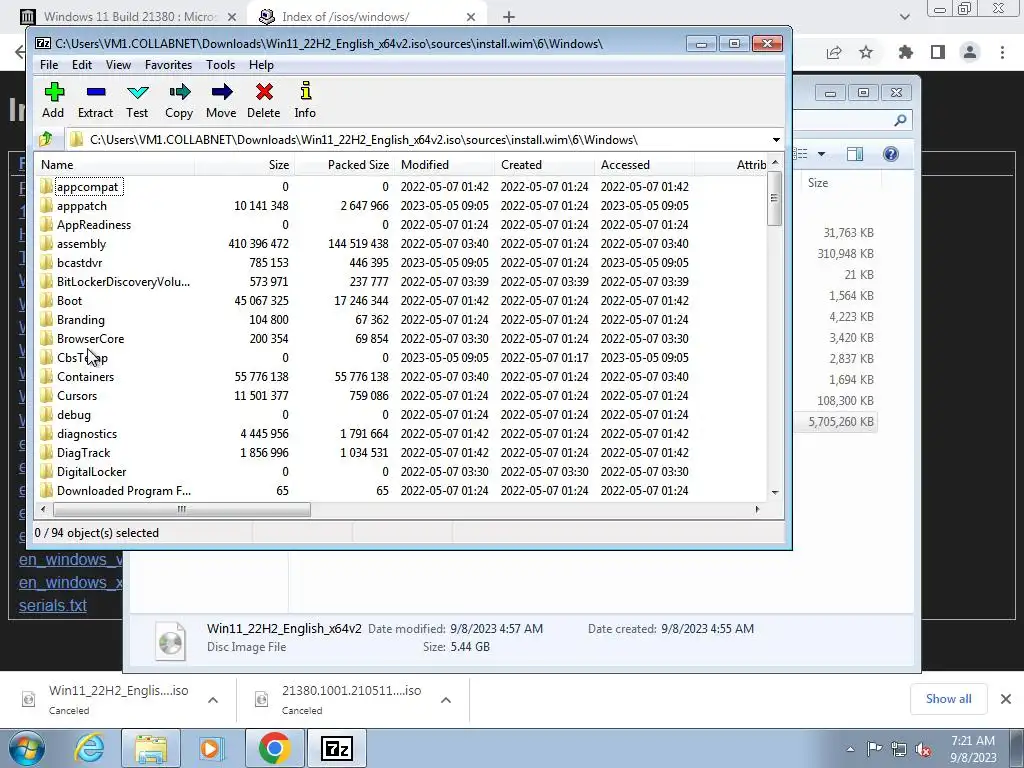Viewport: 1024px width, 768px height.
Task: Open the Chrome three-dot menu
Action: (1002, 52)
